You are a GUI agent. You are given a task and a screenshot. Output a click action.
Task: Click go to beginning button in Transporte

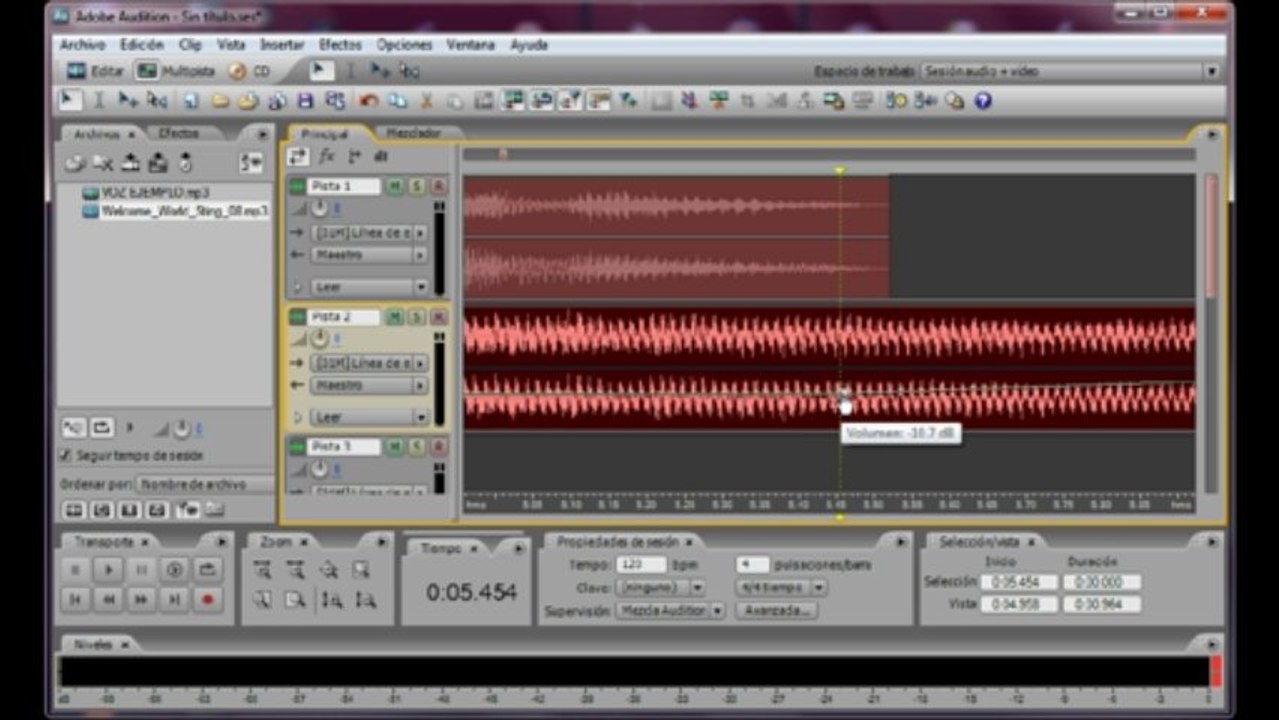[x=75, y=599]
